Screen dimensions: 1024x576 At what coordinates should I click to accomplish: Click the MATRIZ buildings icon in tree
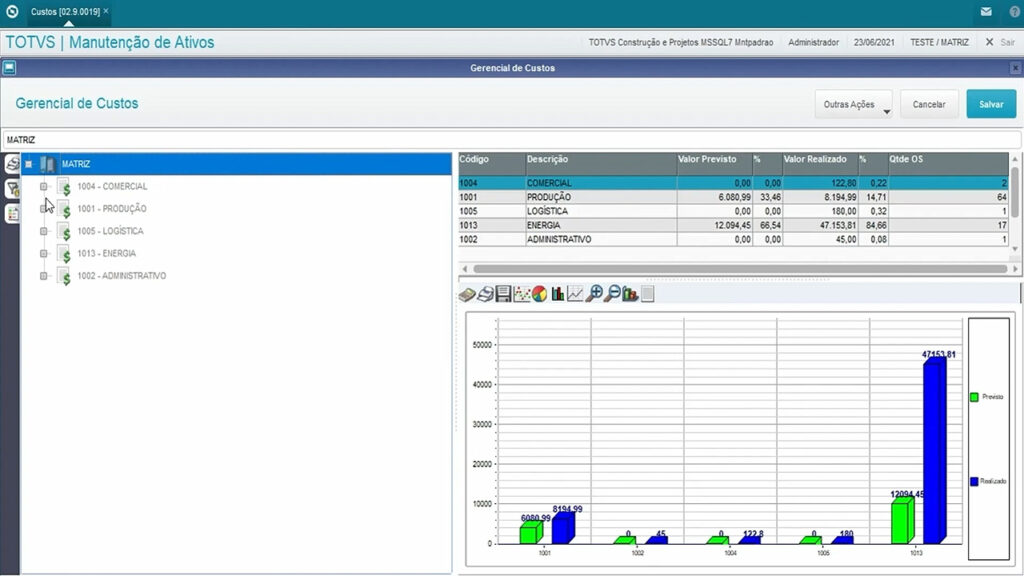[47, 164]
